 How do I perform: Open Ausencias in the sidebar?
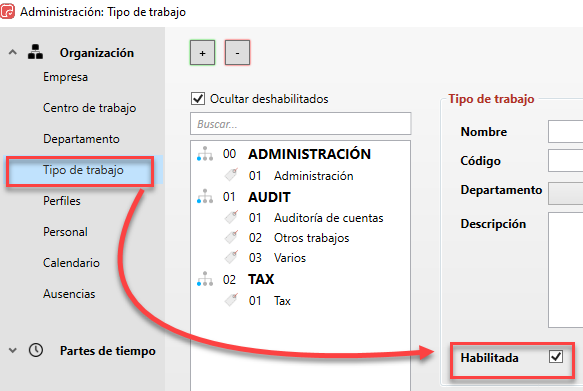tap(69, 294)
